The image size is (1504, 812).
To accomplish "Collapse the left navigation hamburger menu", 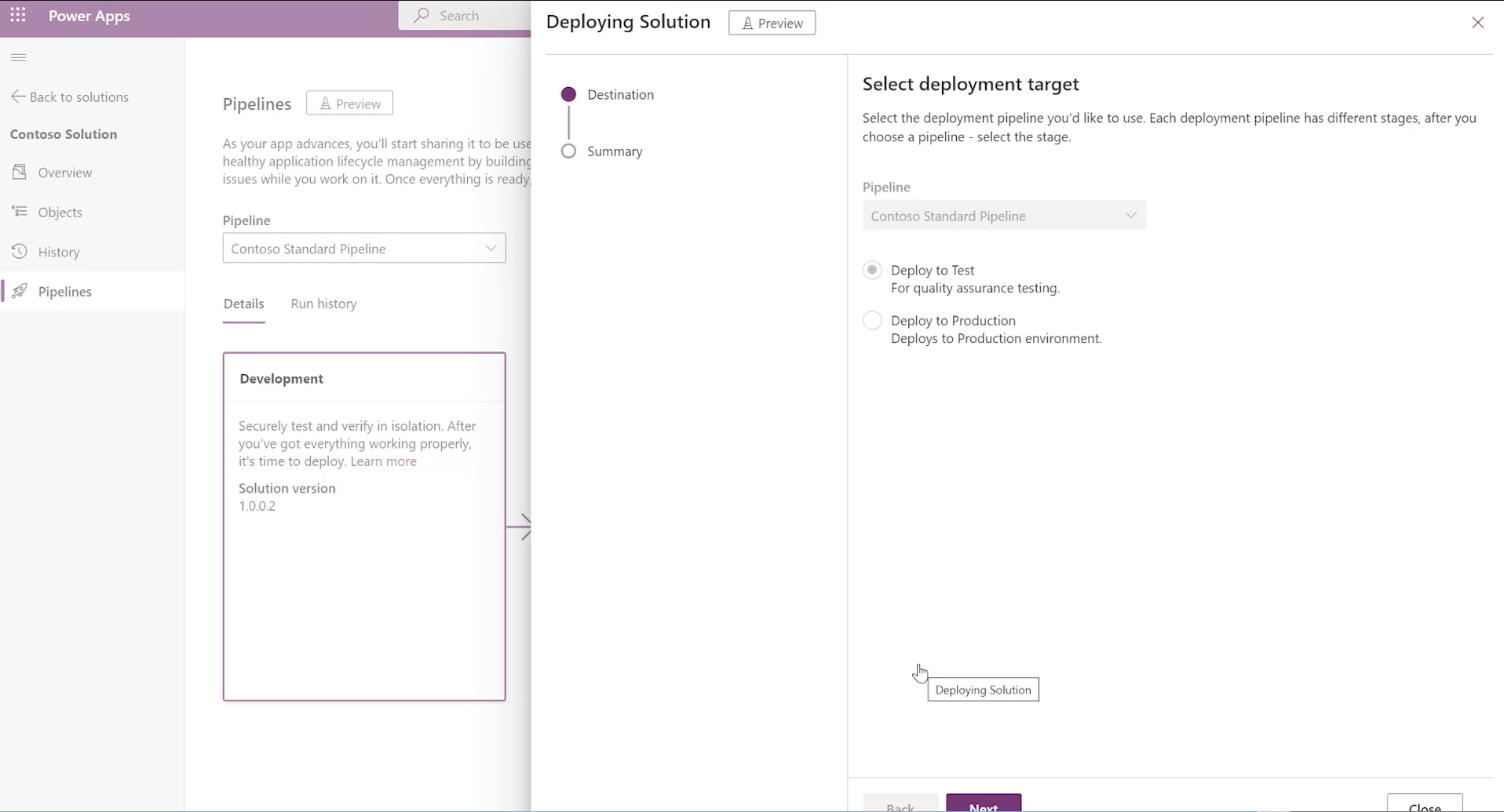I will 18,57.
